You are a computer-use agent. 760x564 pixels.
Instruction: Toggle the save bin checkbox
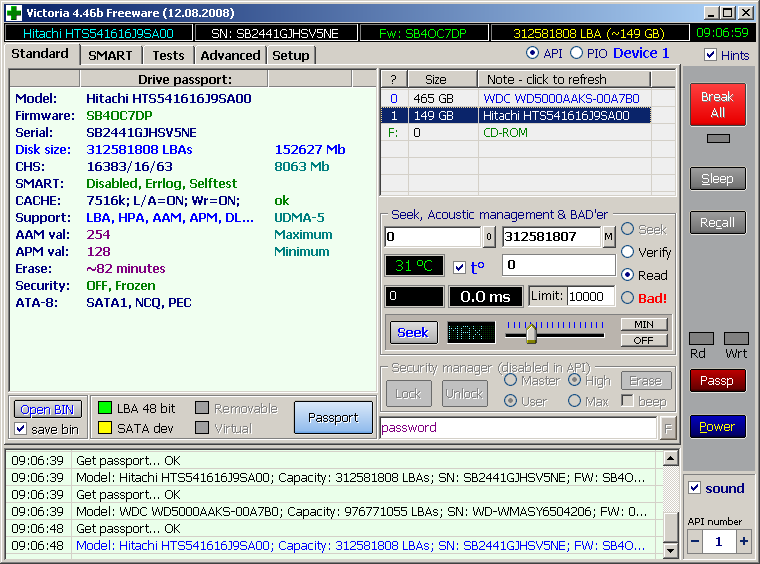[x=20, y=429]
